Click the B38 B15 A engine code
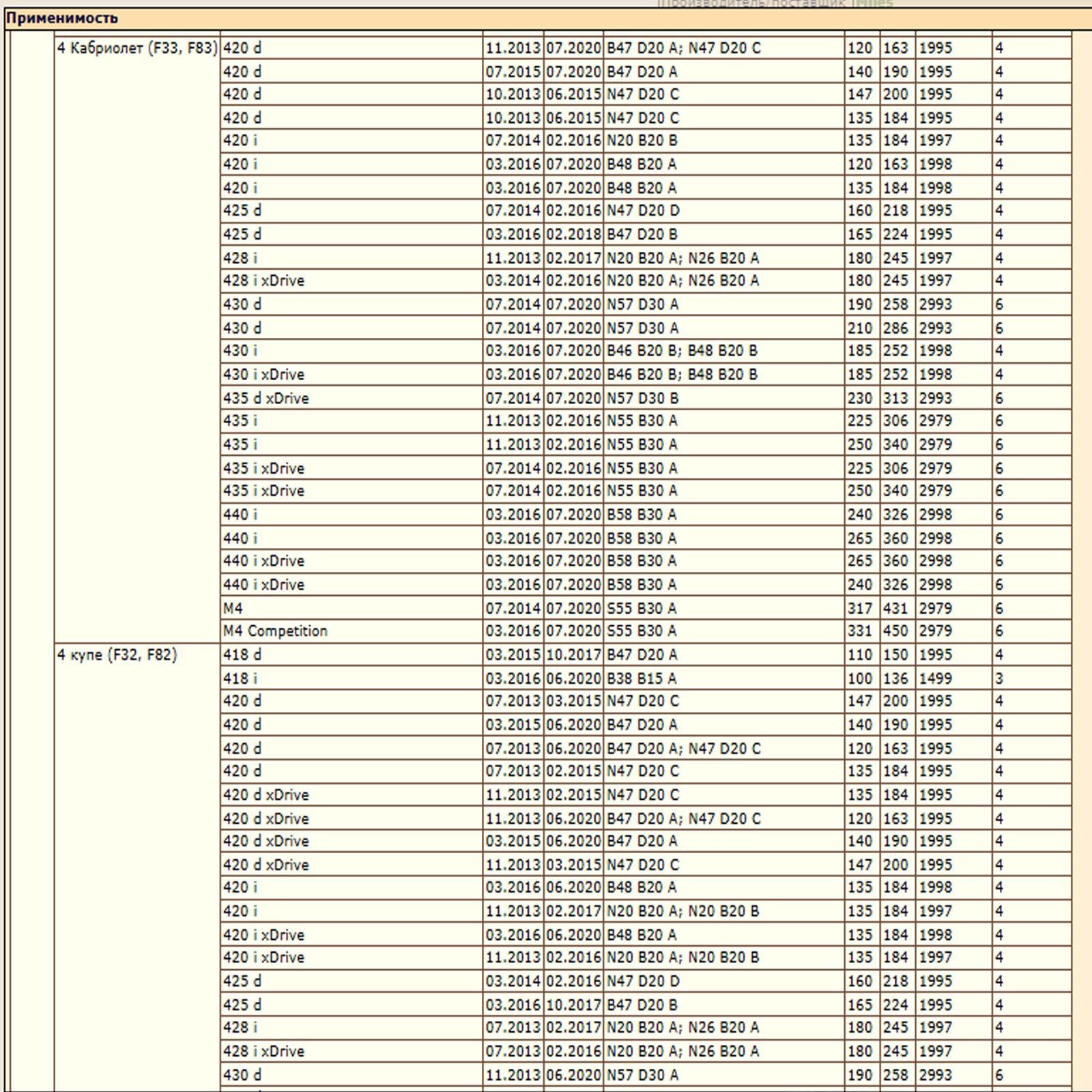1092x1092 pixels. 642,678
